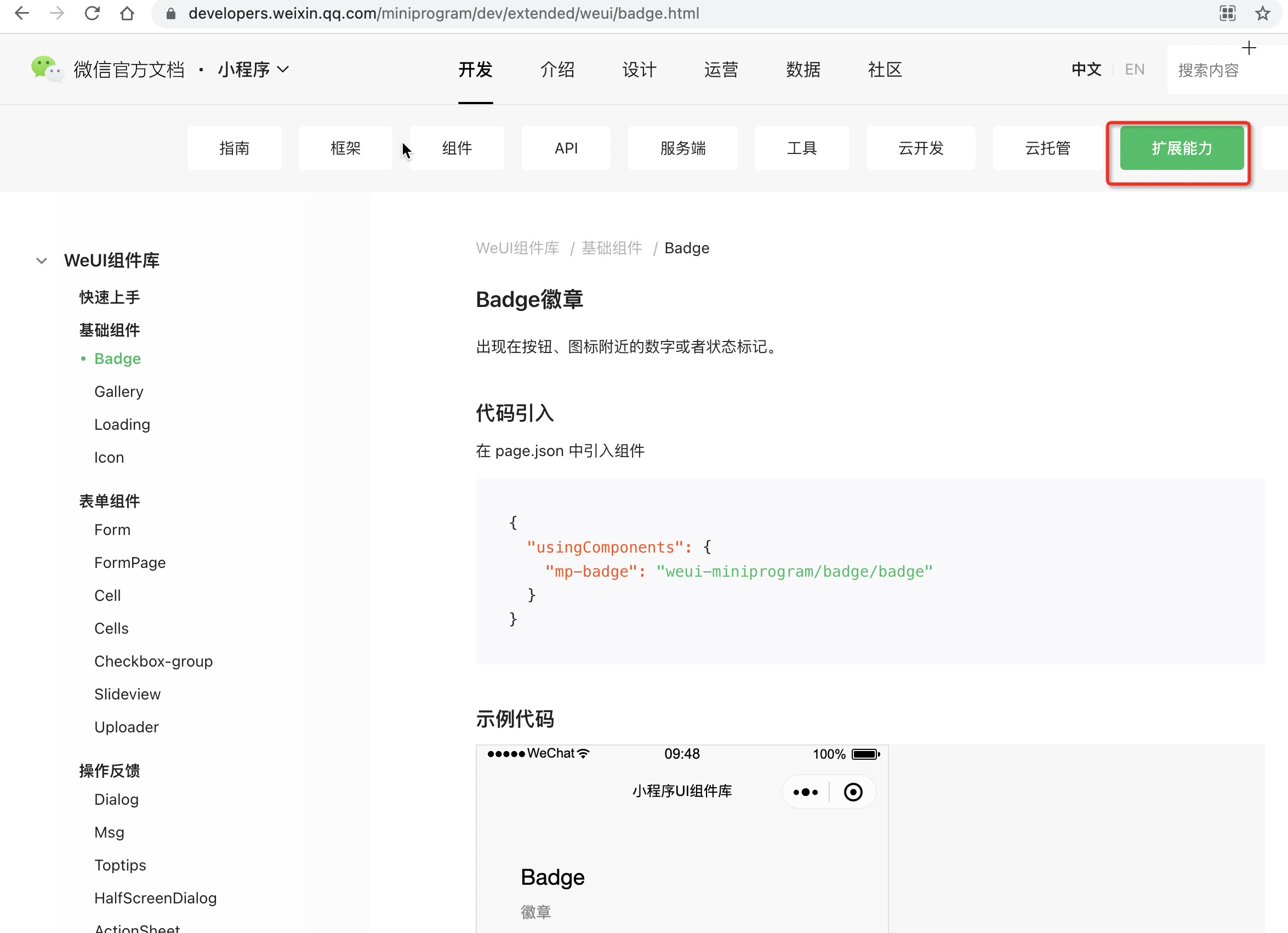
Task: Tap the simulator circular close icon
Action: [x=852, y=792]
